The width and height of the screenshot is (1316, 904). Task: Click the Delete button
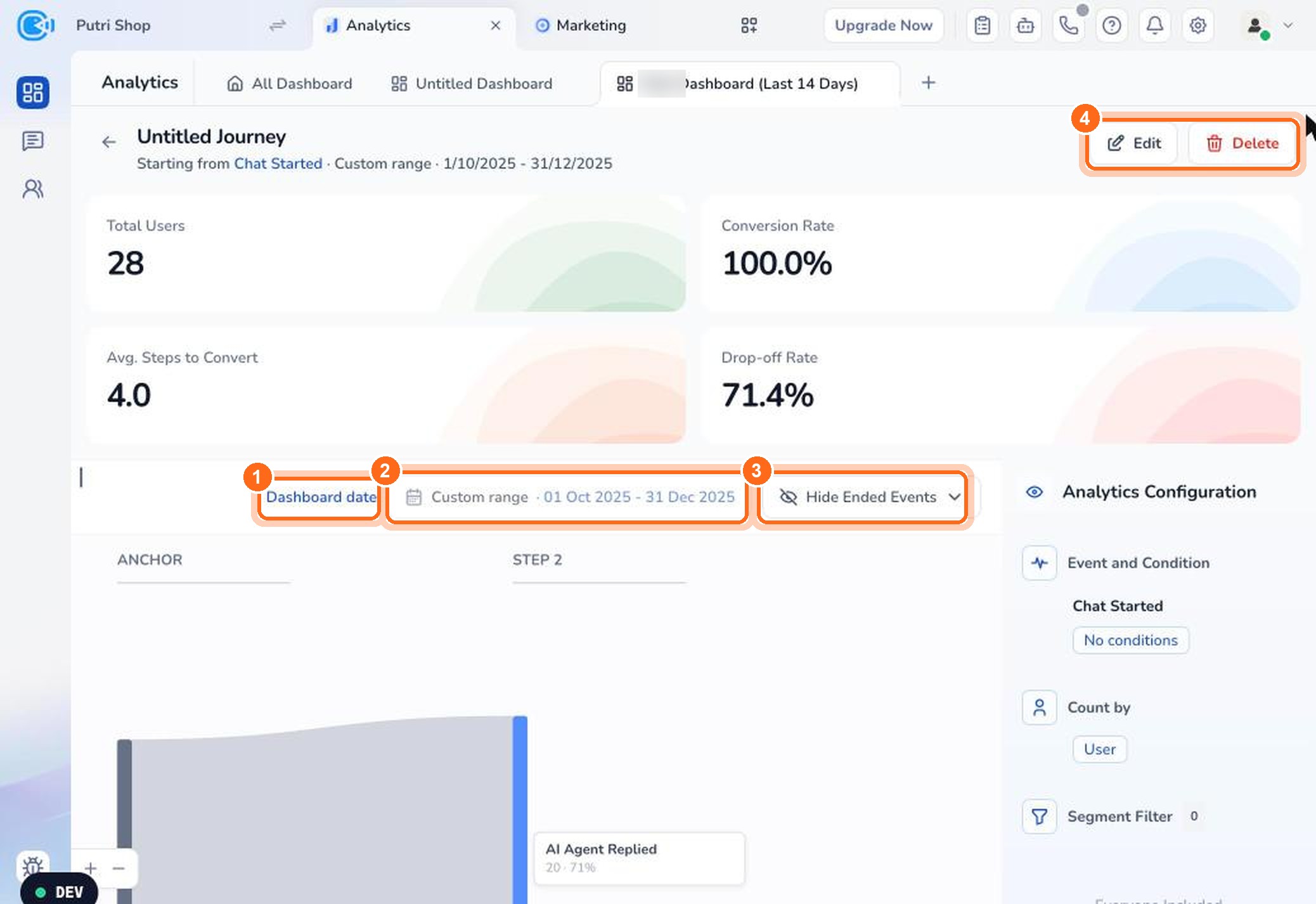tap(1242, 143)
